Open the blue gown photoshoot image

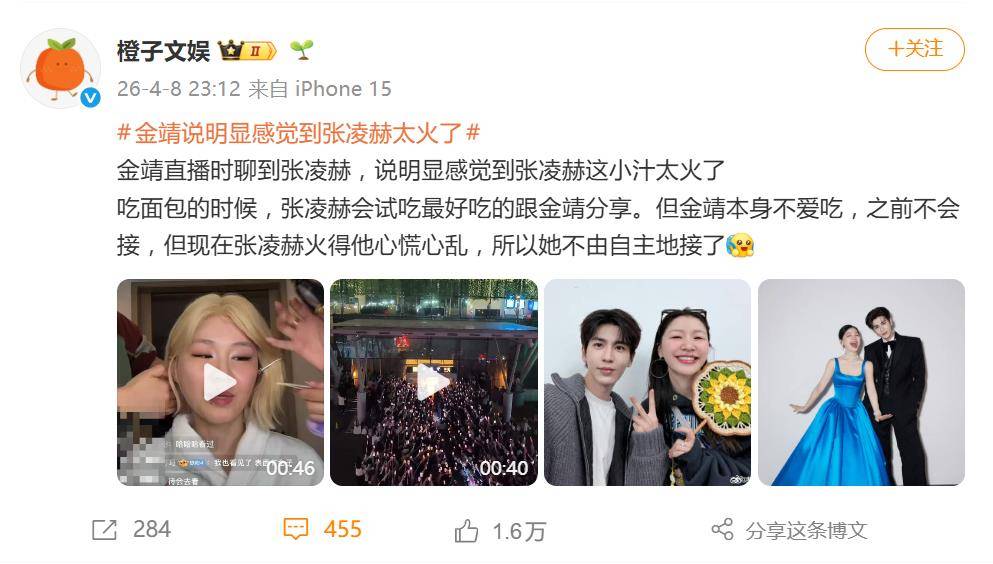click(861, 382)
